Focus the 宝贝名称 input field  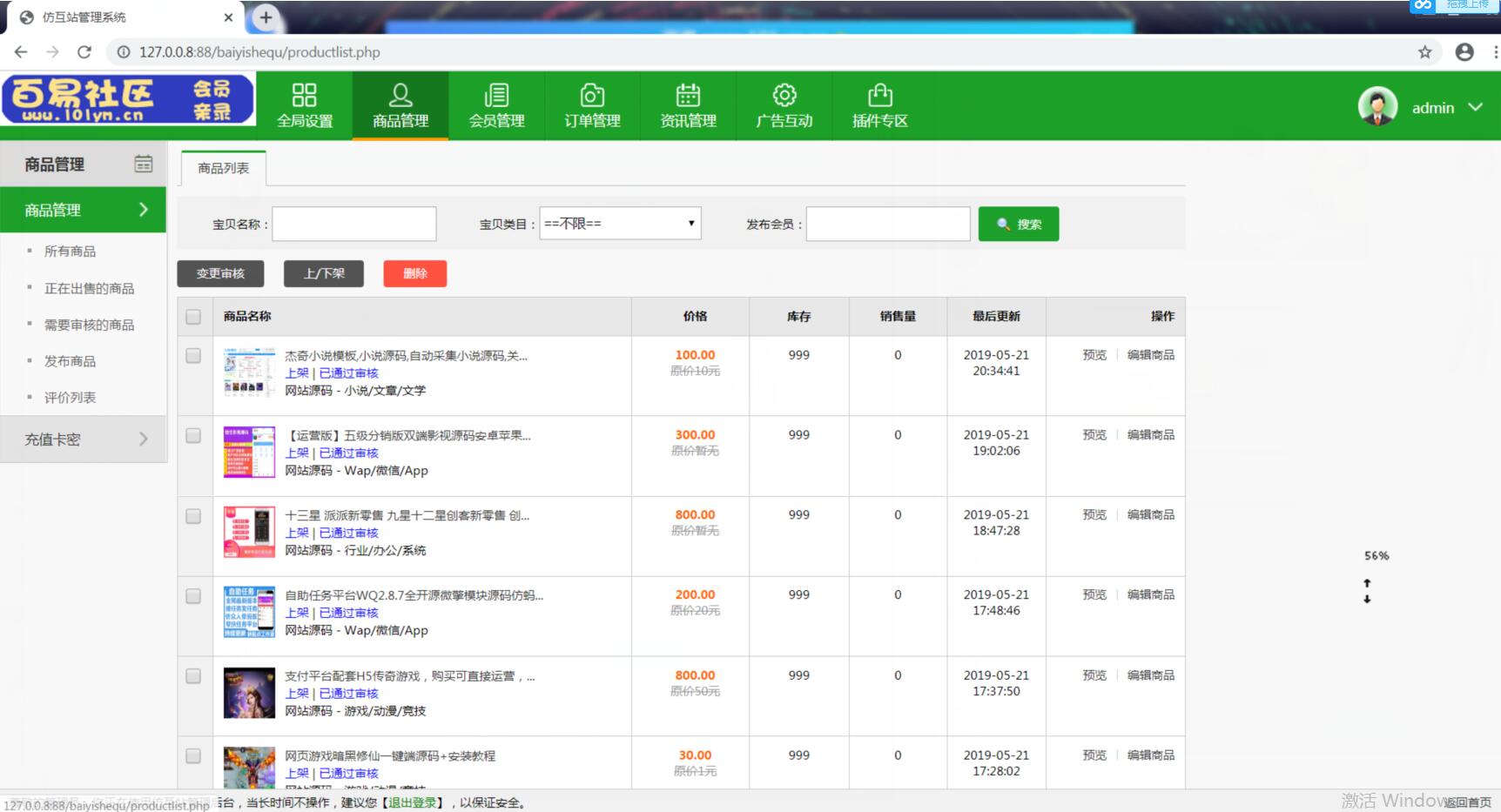point(354,224)
